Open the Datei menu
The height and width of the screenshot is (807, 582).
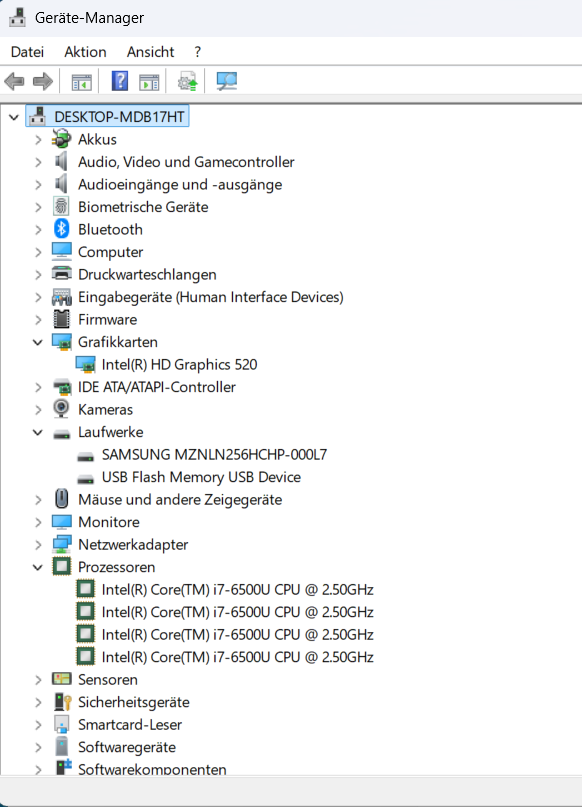(x=27, y=52)
